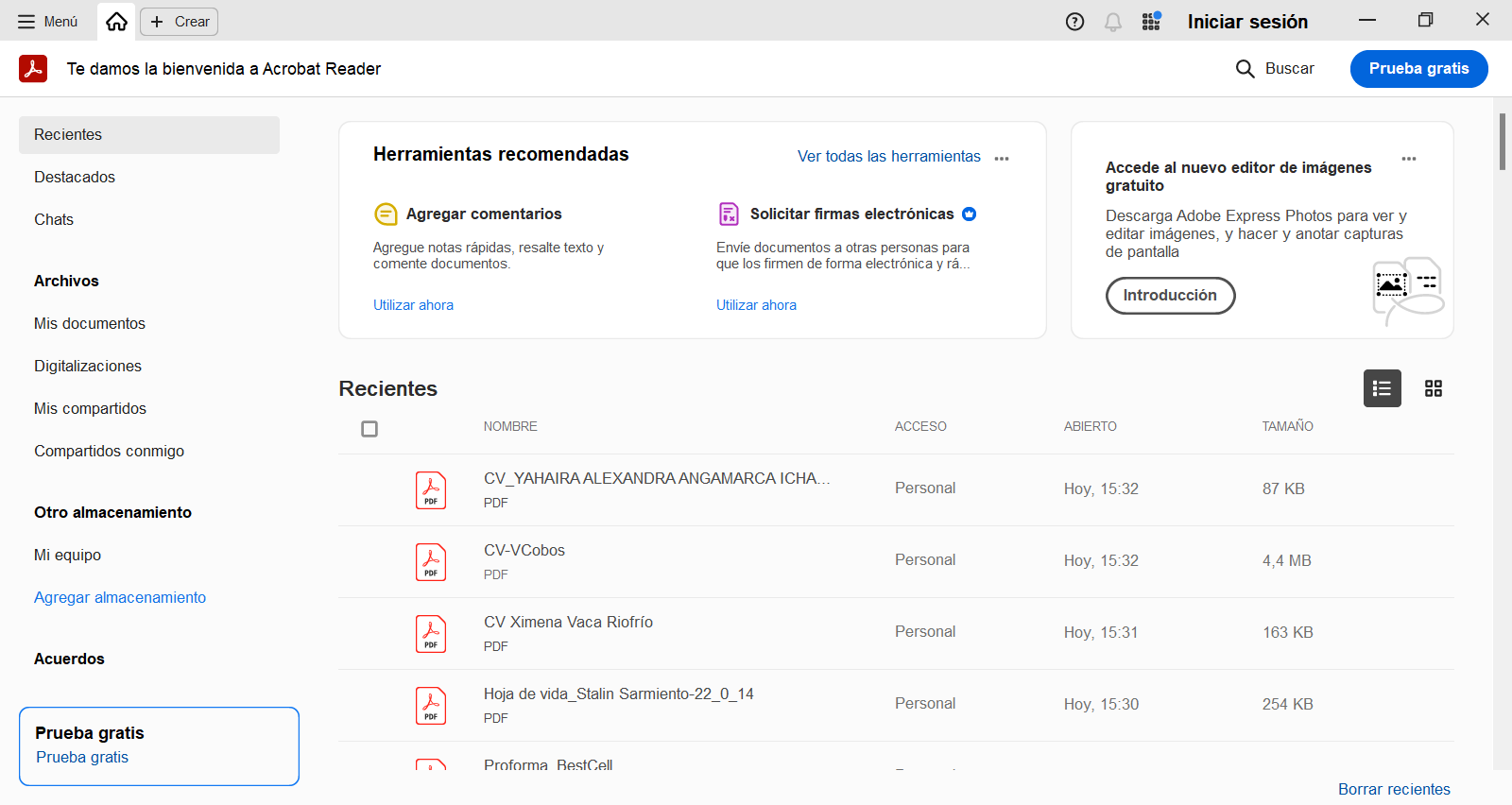Image resolution: width=1512 pixels, height=805 pixels.
Task: Open the CV_YAHAIRA ALEXANDRA ANGAMARCA file name
Action: (x=657, y=479)
